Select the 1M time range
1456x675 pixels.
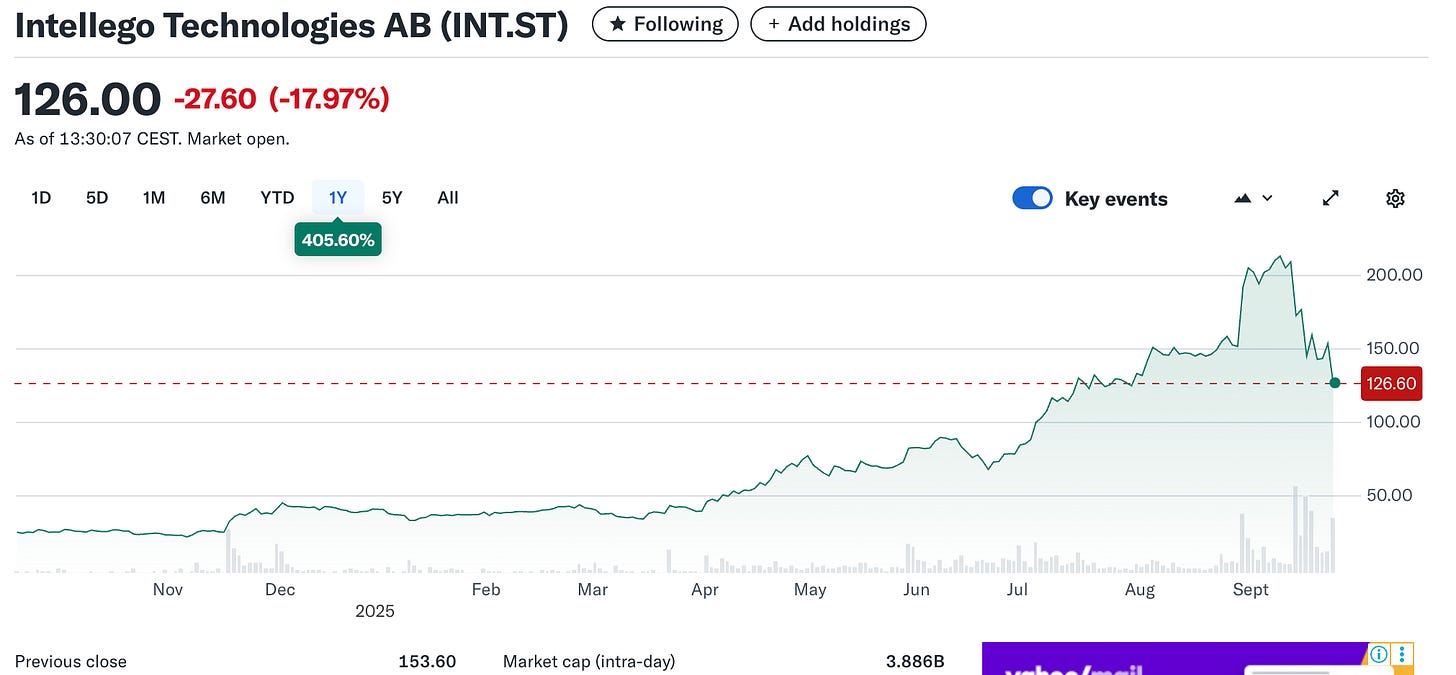coord(153,198)
